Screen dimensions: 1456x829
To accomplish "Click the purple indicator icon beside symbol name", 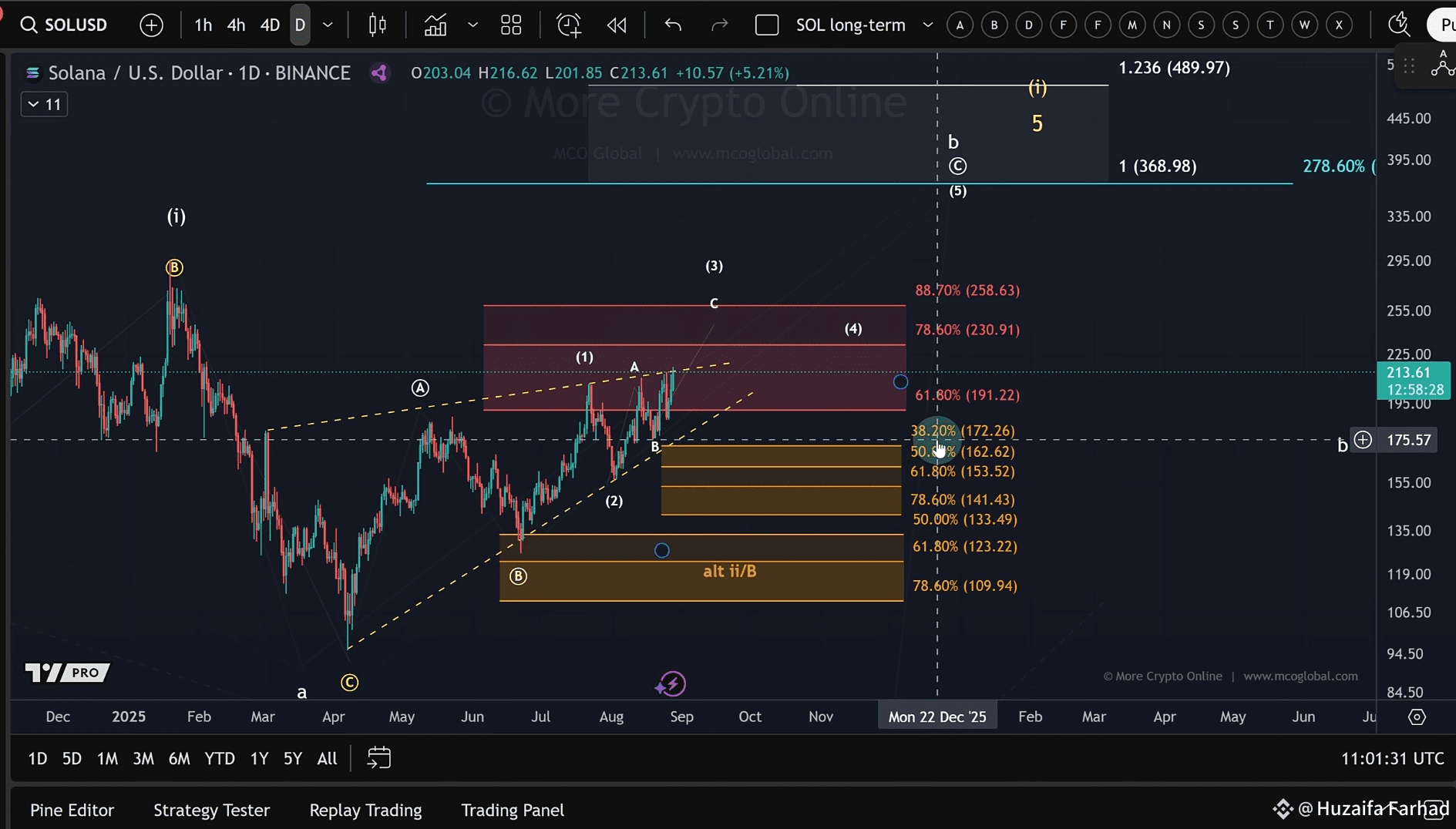I will (x=379, y=73).
